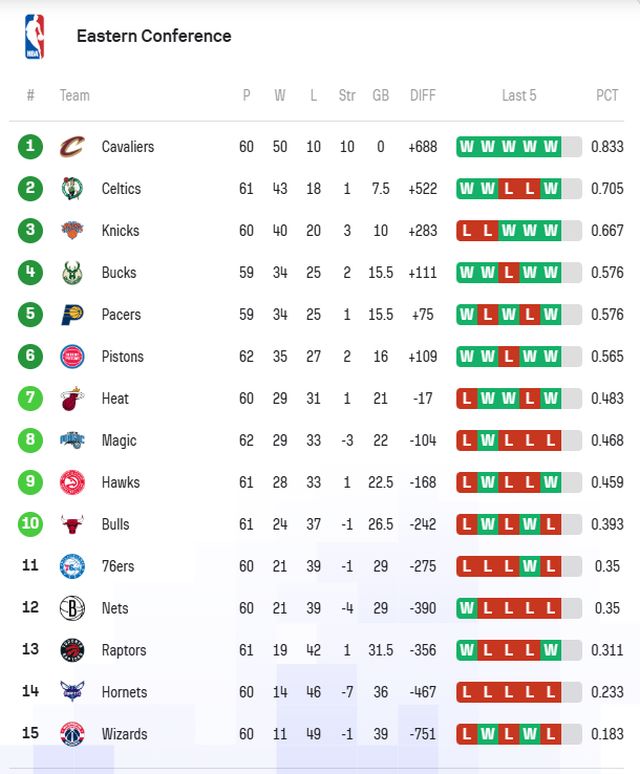Image resolution: width=640 pixels, height=774 pixels.
Task: Click the green rank 1 badge
Action: [x=30, y=147]
